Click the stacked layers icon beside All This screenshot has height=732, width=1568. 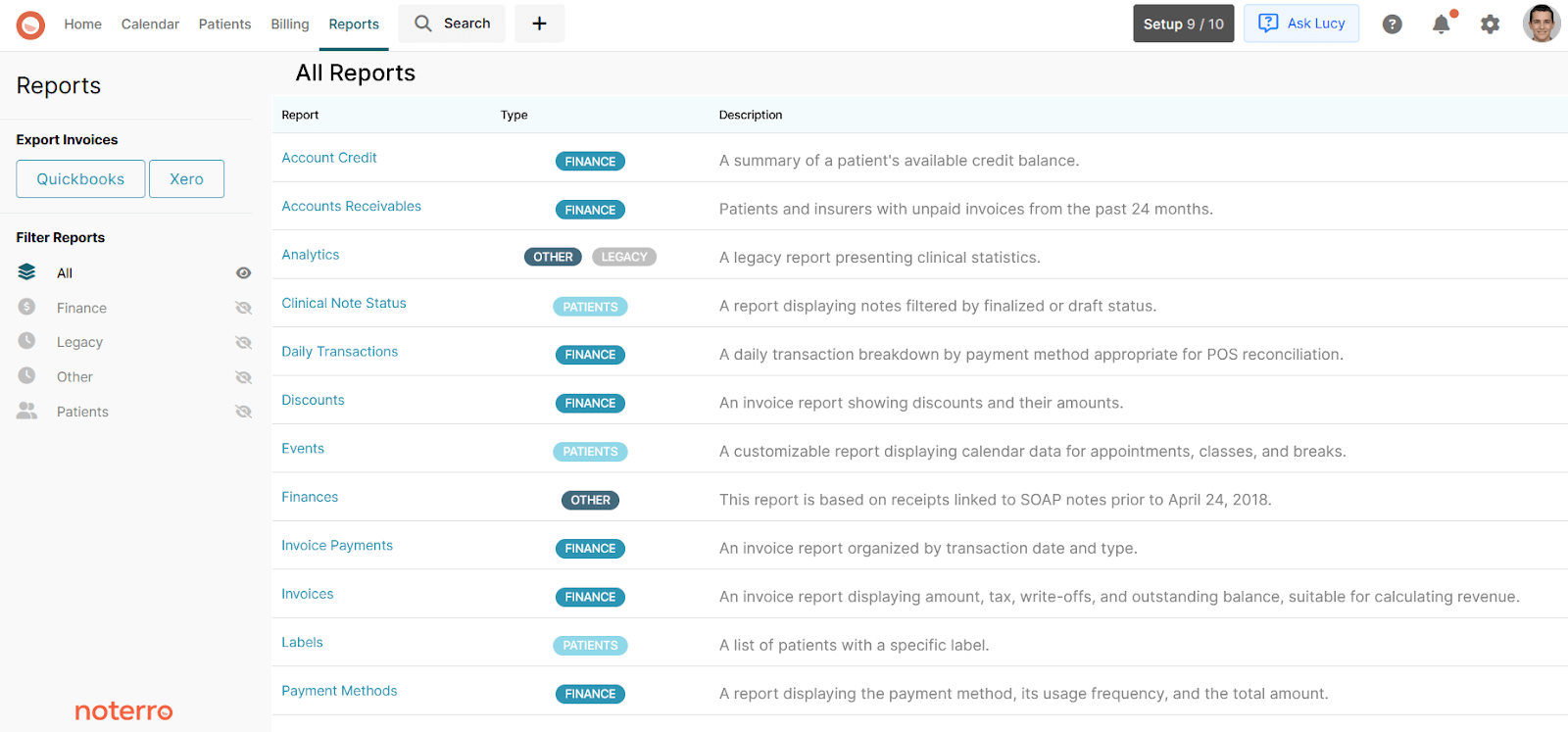pos(26,272)
